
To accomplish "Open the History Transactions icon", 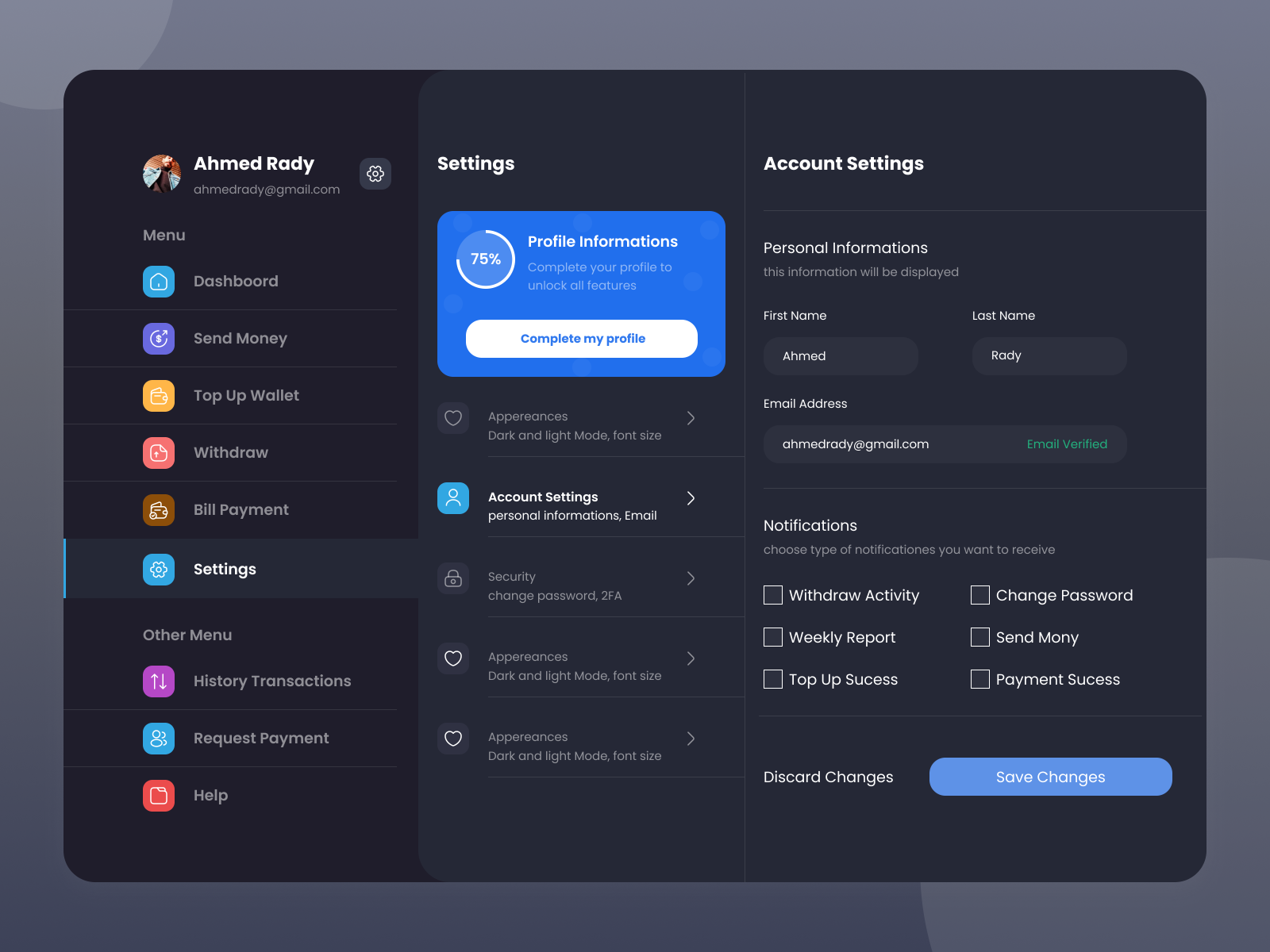I will [159, 681].
